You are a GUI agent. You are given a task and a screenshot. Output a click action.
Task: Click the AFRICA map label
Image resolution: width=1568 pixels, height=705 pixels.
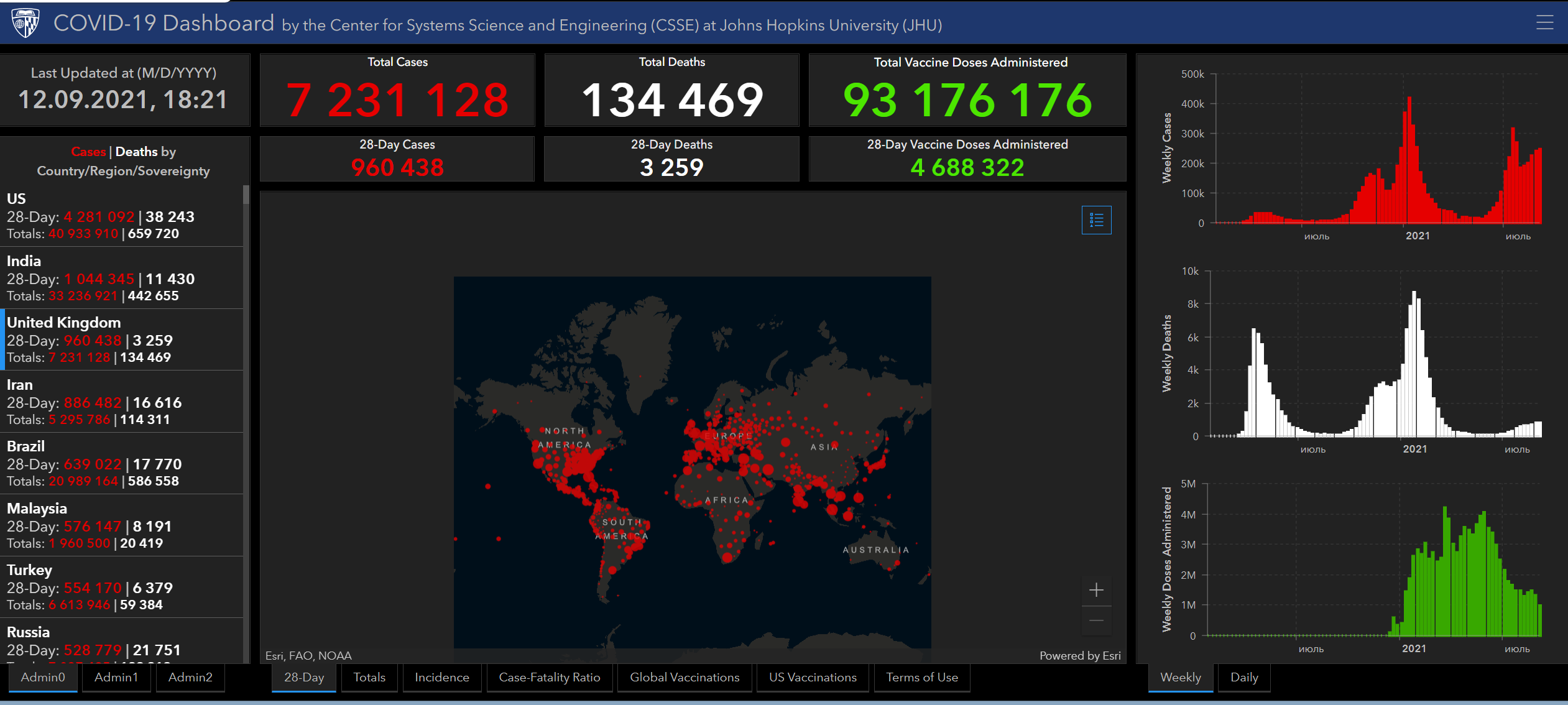point(727,500)
